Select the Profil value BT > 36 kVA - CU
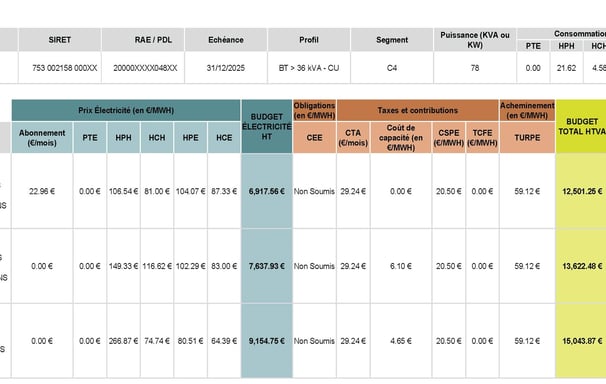 309,68
